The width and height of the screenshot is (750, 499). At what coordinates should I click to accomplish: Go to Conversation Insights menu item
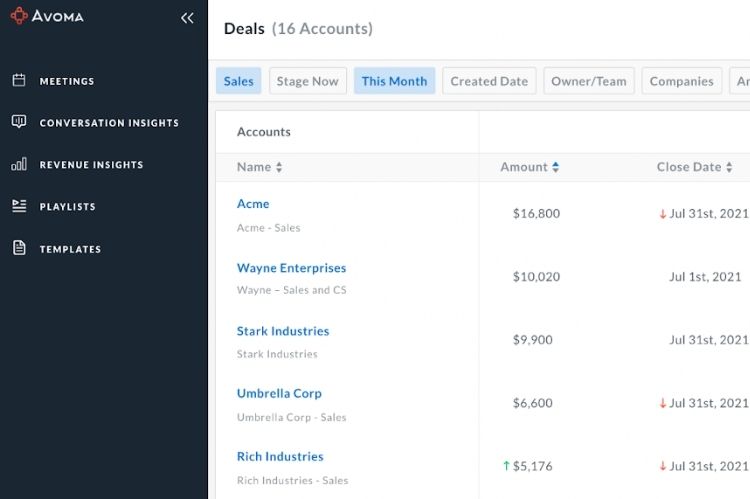tap(109, 123)
